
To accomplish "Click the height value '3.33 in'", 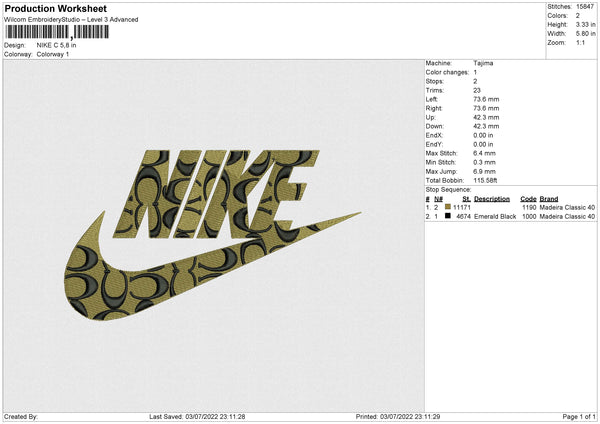I will [585, 24].
